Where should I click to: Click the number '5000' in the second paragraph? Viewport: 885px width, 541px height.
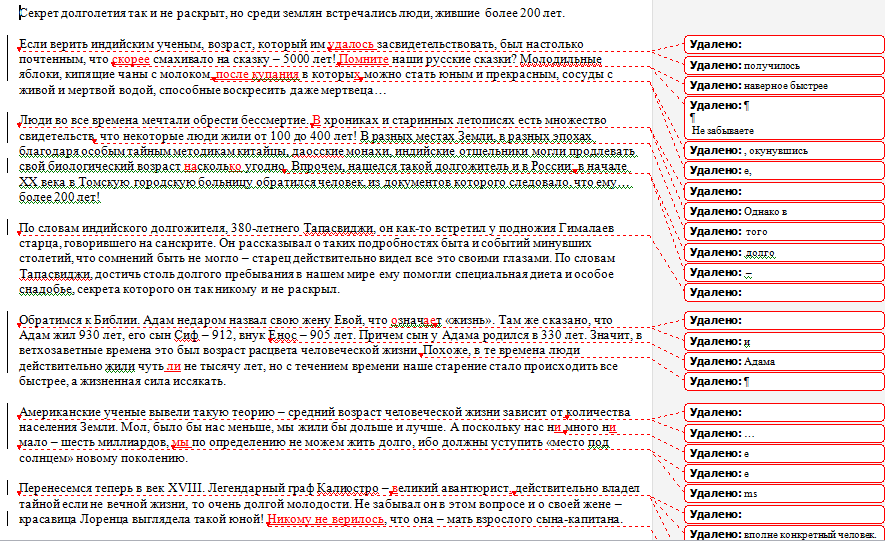[296, 59]
